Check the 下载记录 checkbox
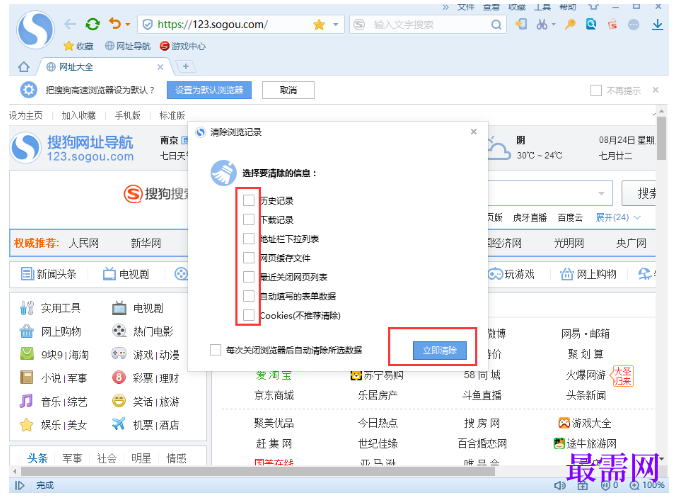This screenshot has height=499, width=678. (x=249, y=219)
